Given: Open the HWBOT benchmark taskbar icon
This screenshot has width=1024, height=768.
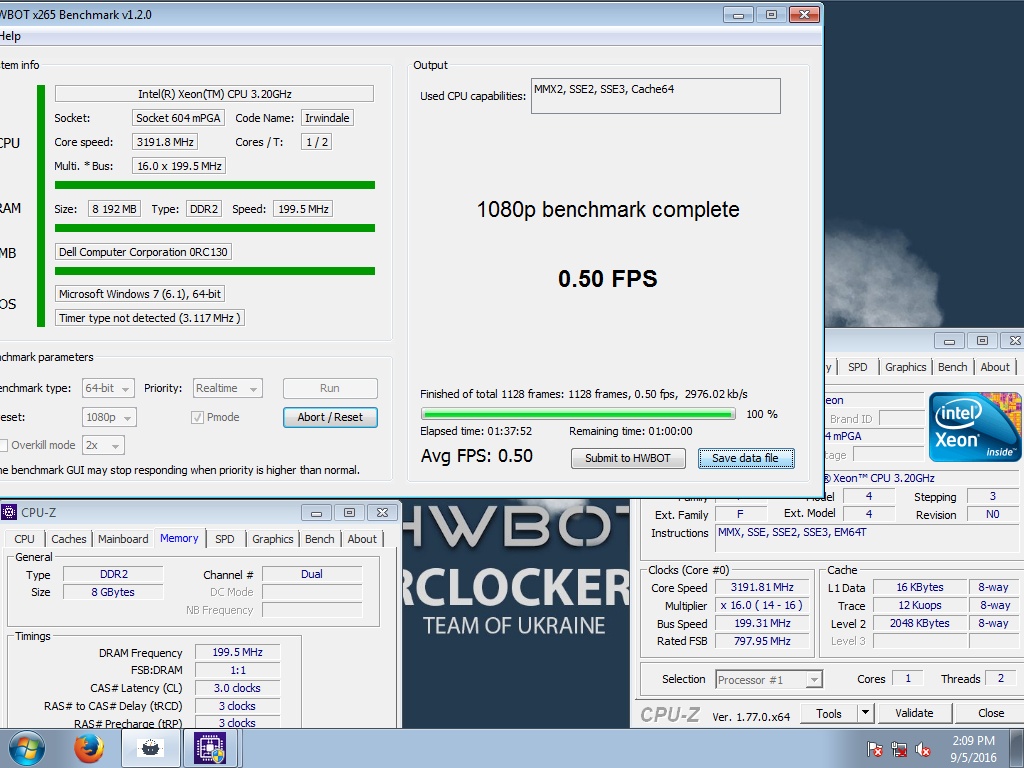Looking at the screenshot, I should 150,748.
